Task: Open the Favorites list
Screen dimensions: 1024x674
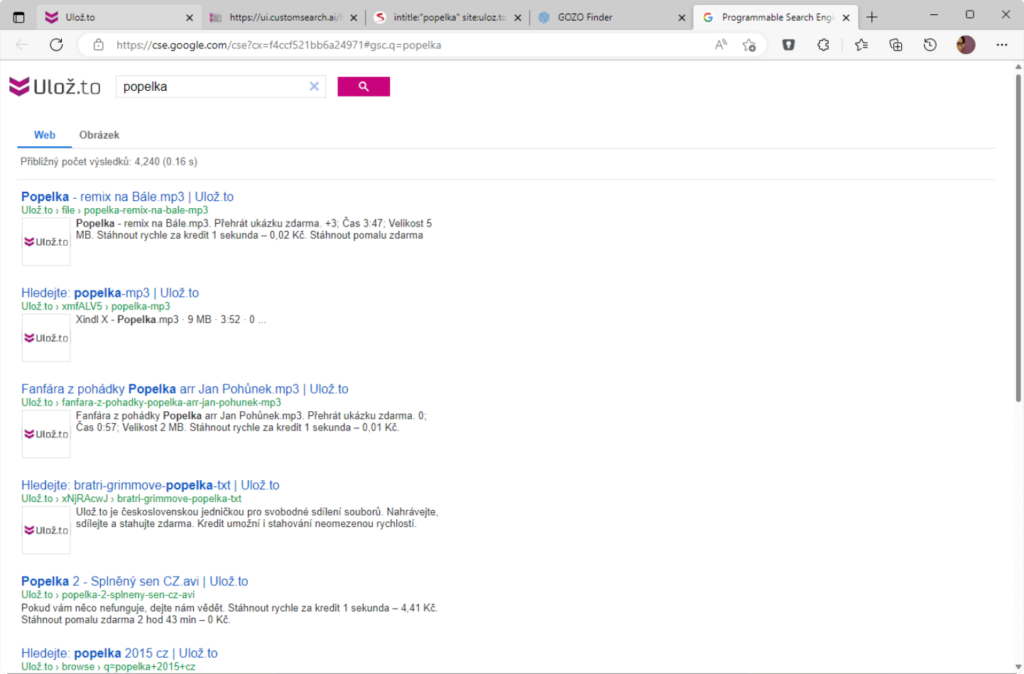Action: click(x=861, y=44)
